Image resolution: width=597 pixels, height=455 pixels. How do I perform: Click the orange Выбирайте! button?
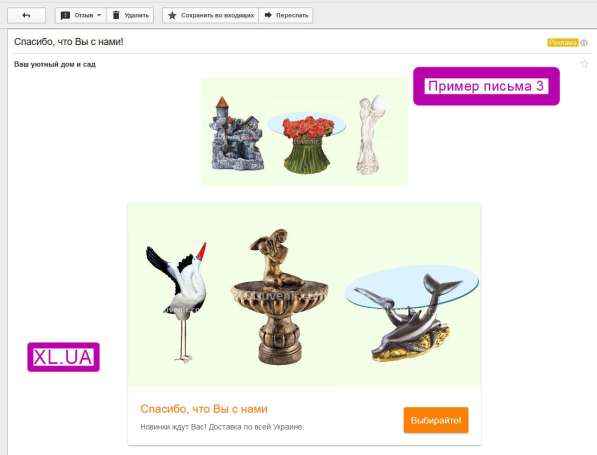(436, 420)
